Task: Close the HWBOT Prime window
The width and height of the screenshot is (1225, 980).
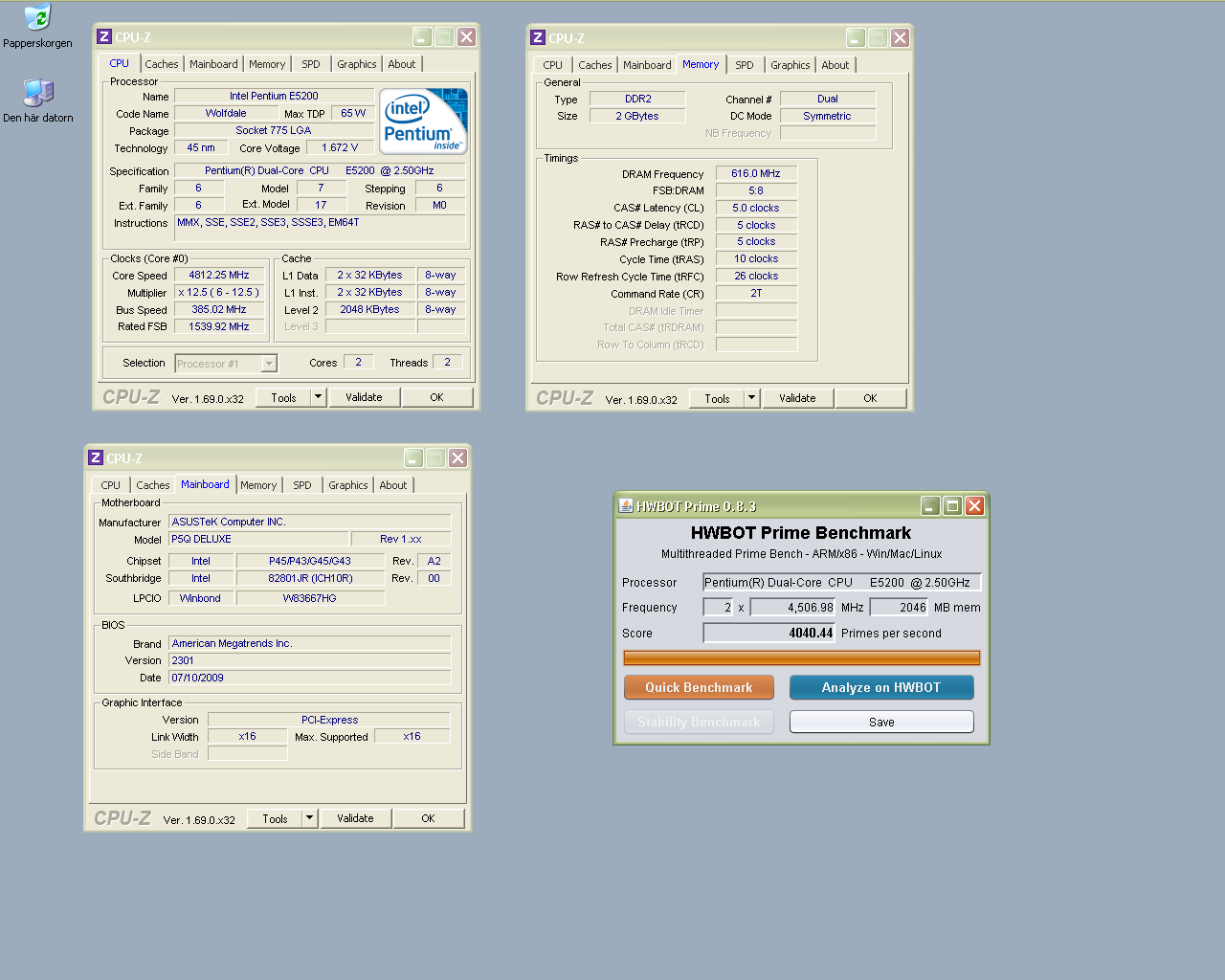Action: tap(974, 505)
